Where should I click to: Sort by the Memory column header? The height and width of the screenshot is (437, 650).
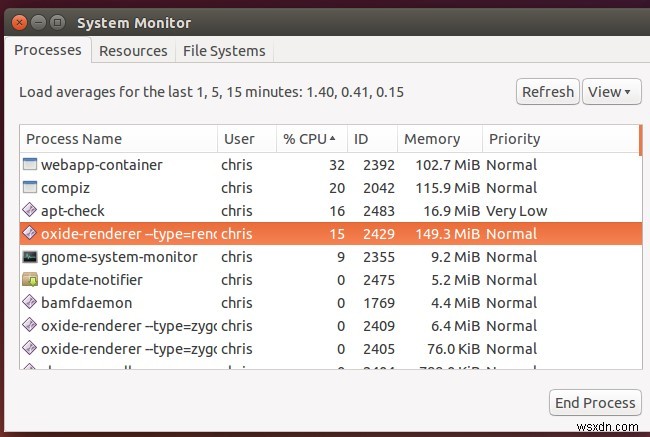click(439, 139)
